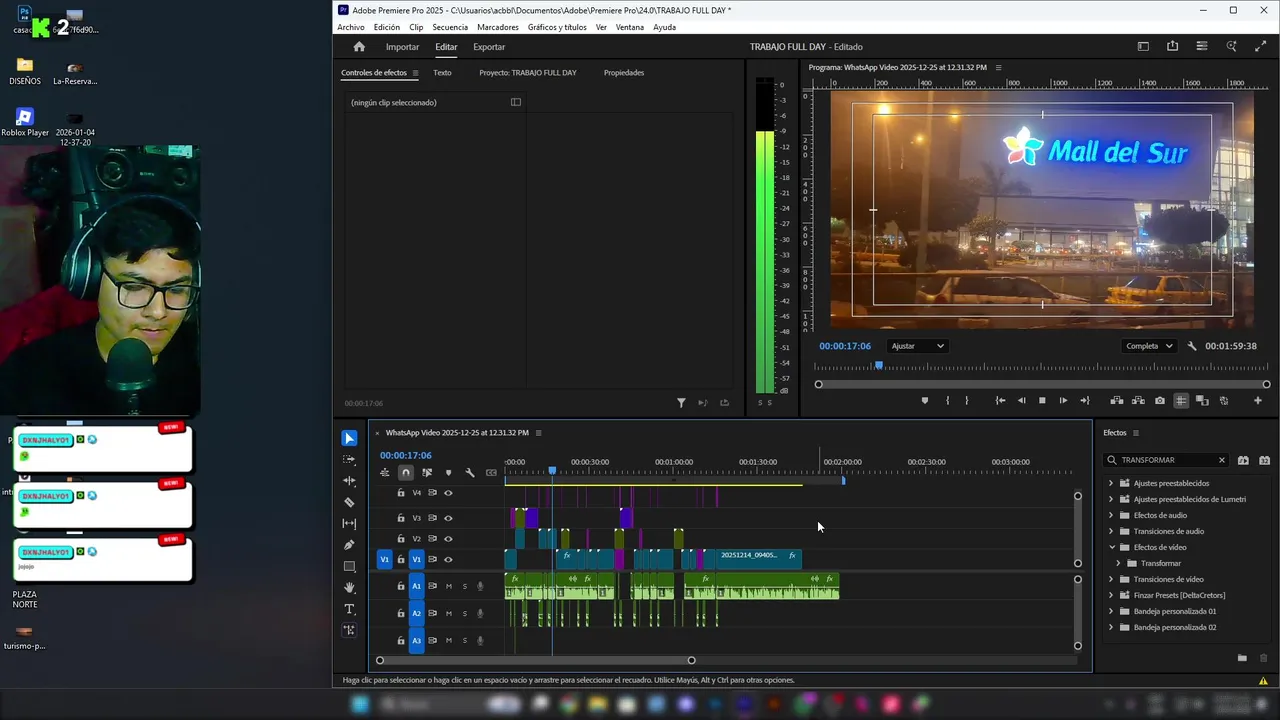Open the workspaces icon in header bar
The image size is (1280, 720).
1143,46
